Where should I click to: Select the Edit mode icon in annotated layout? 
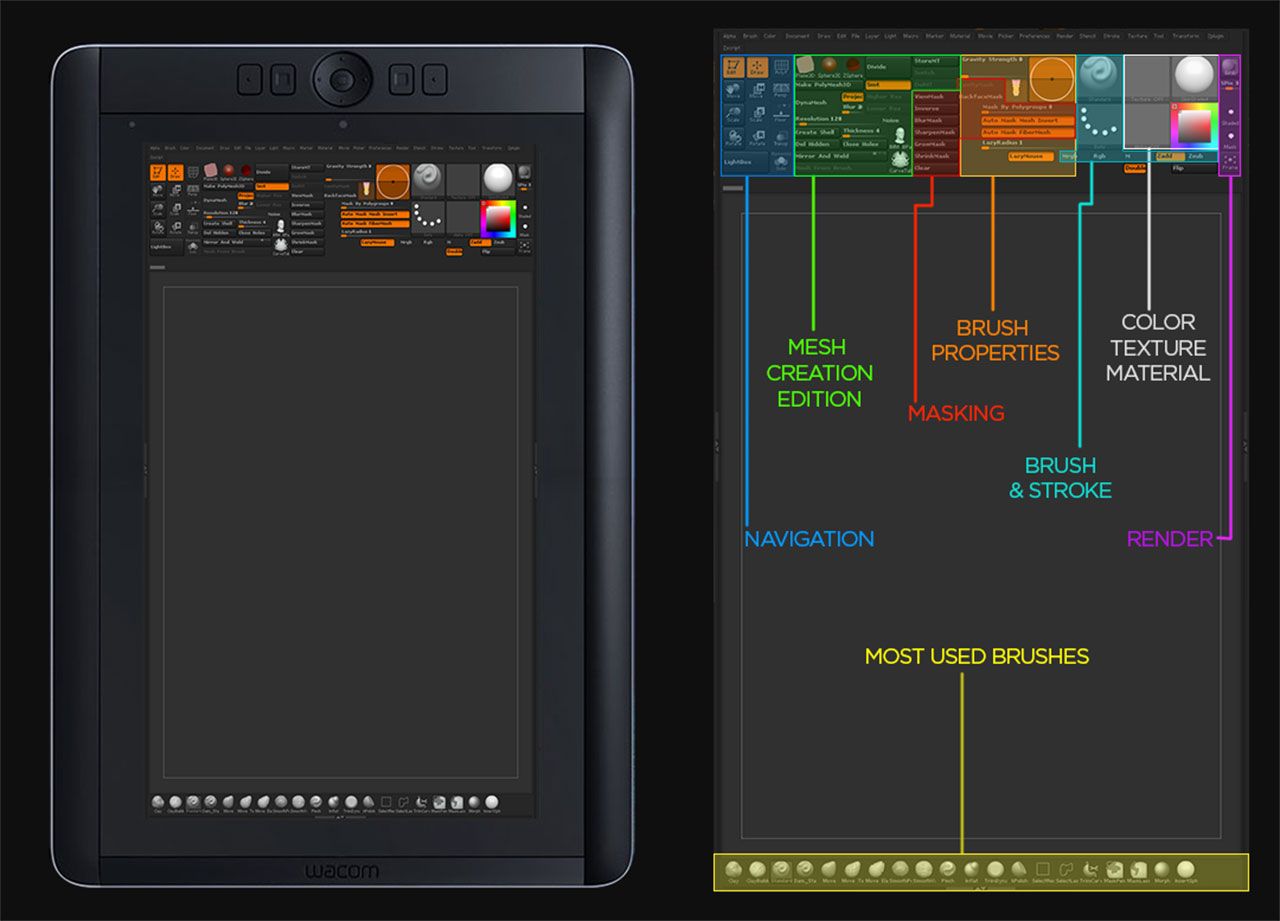pyautogui.click(x=734, y=67)
